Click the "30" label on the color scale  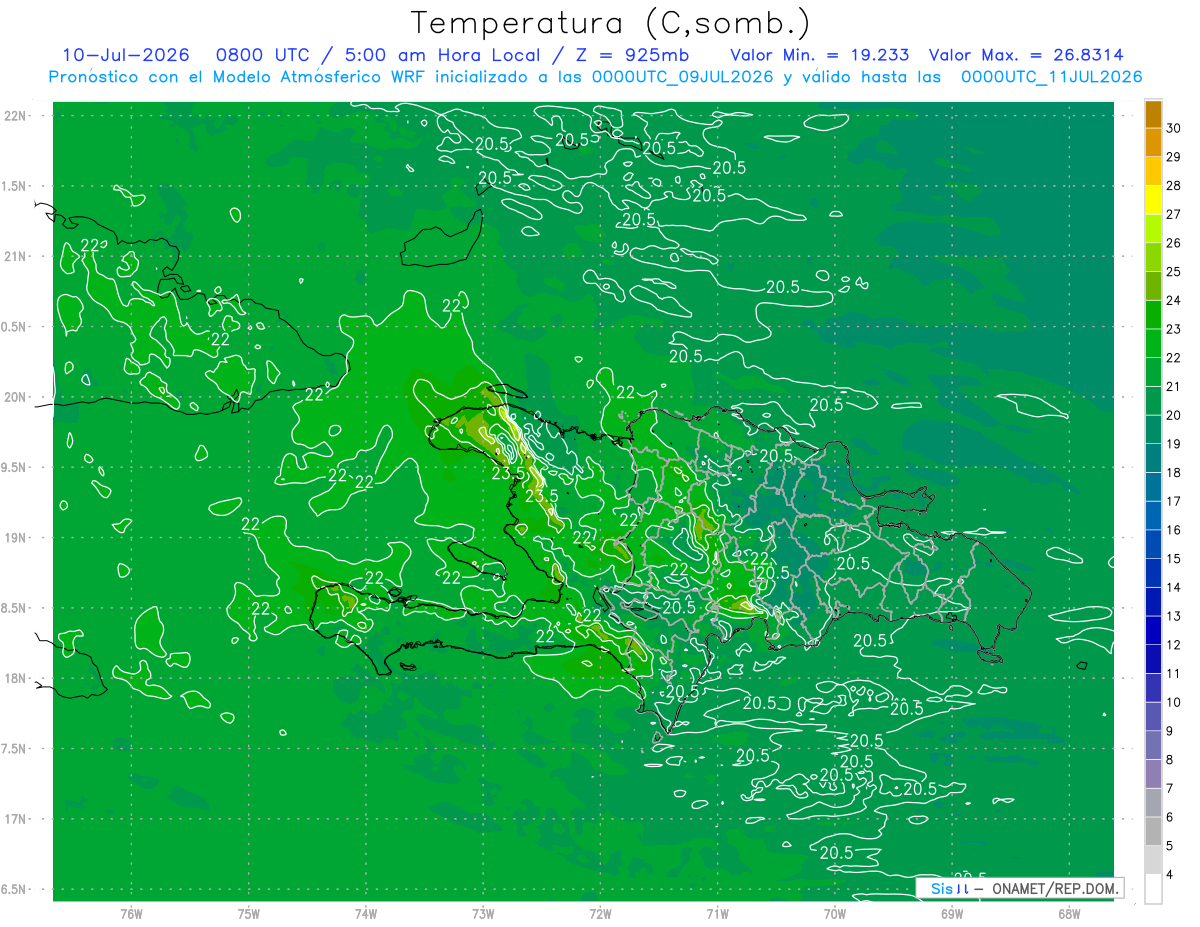tap(1173, 128)
